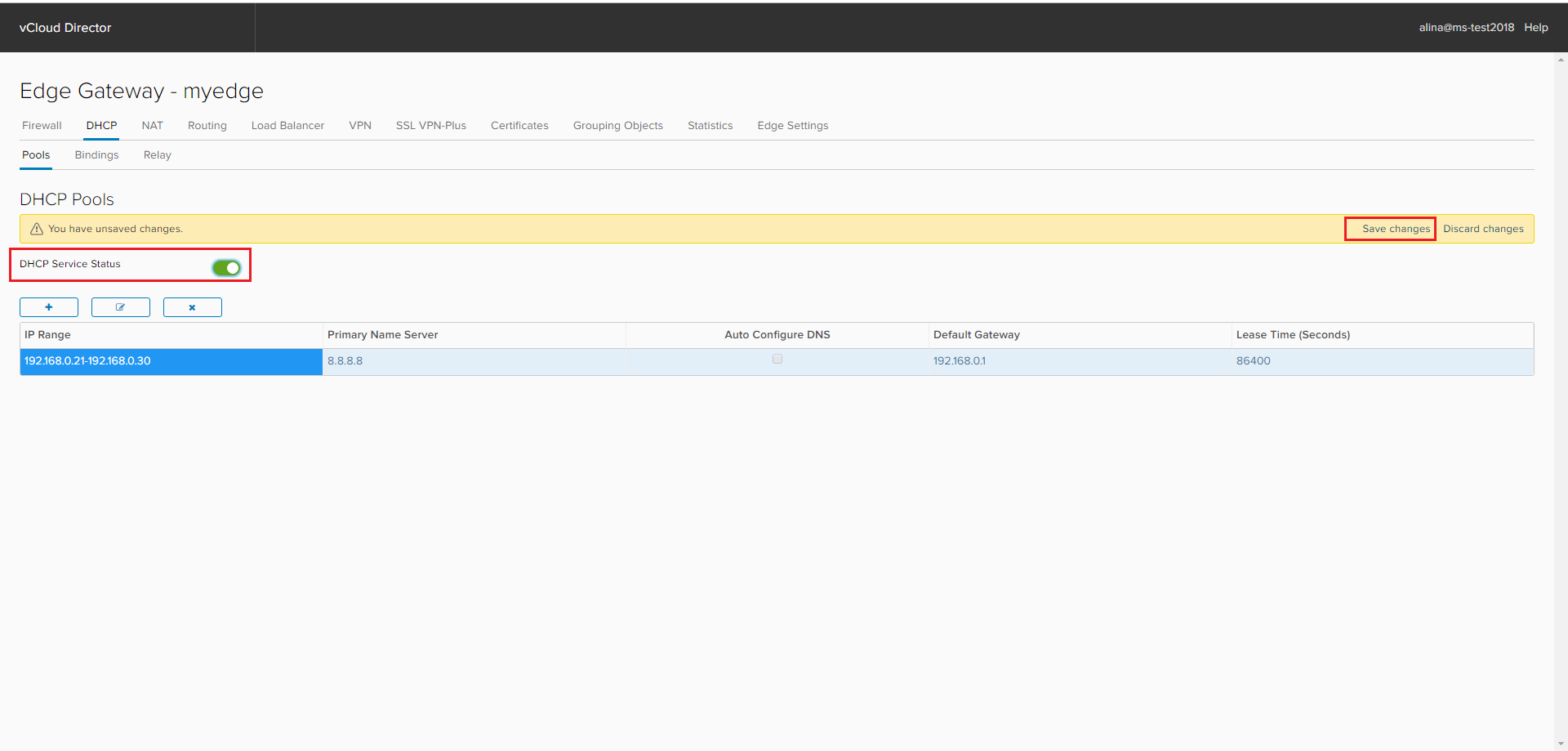Disable the DHCP Service Status switch

pyautogui.click(x=226, y=267)
